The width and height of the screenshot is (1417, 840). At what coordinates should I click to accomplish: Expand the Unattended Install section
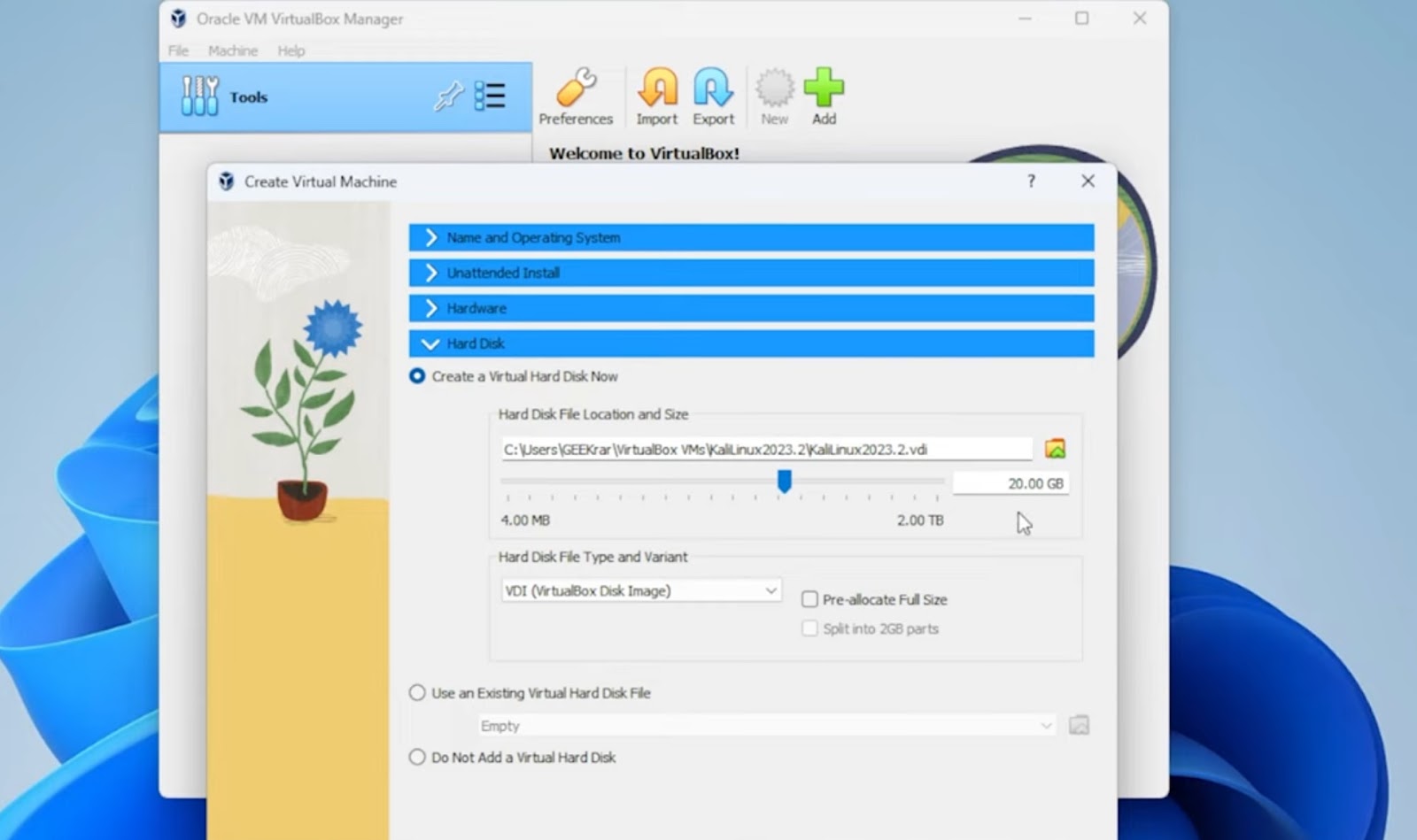tap(751, 273)
